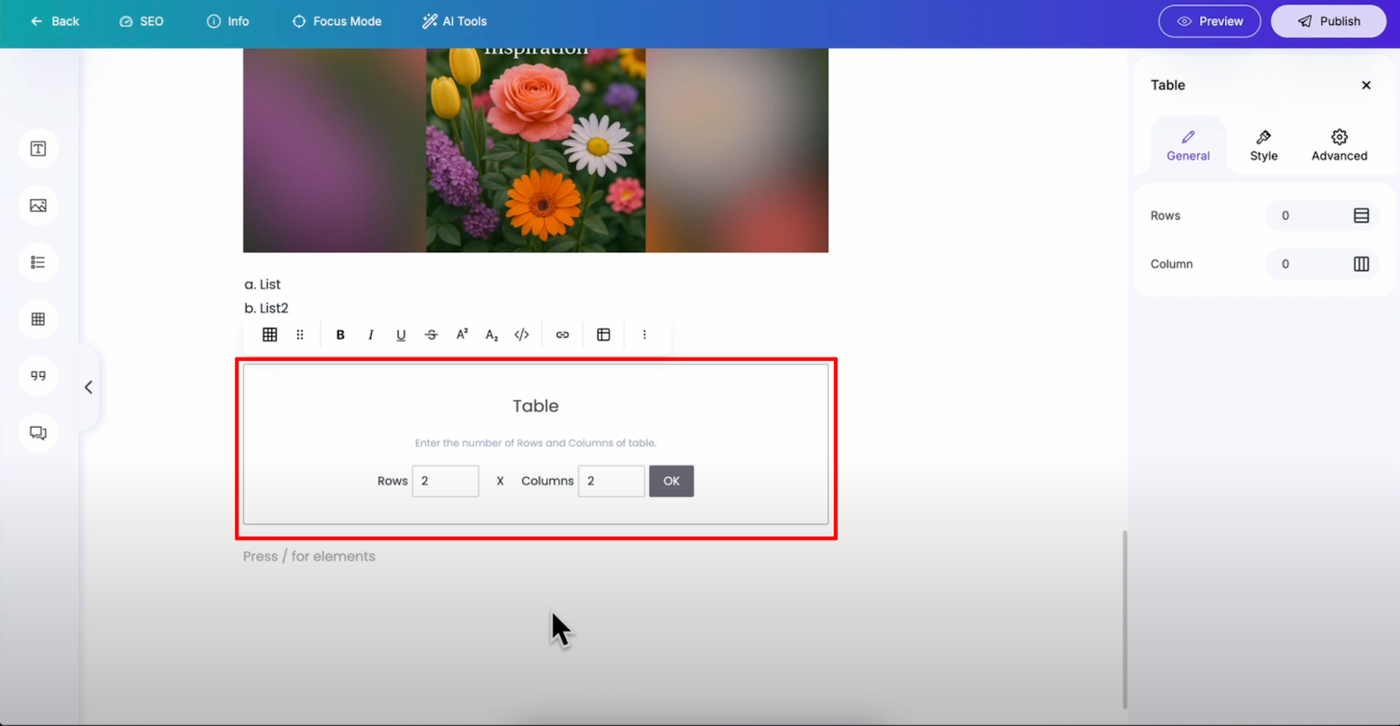Enable Focus Mode
This screenshot has height=726, width=1400.
[336, 21]
